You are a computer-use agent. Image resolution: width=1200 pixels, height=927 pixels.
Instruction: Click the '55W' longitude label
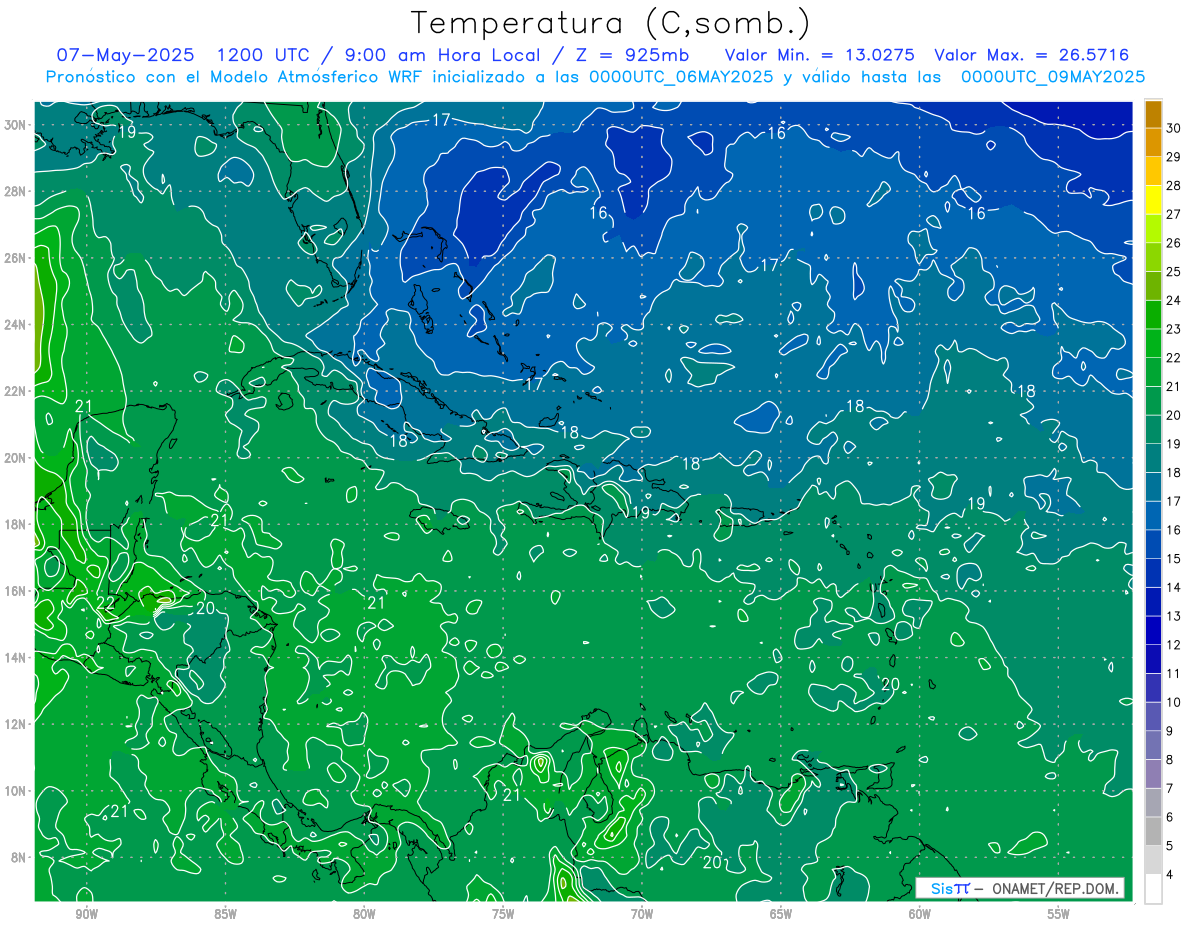[x=1059, y=914]
